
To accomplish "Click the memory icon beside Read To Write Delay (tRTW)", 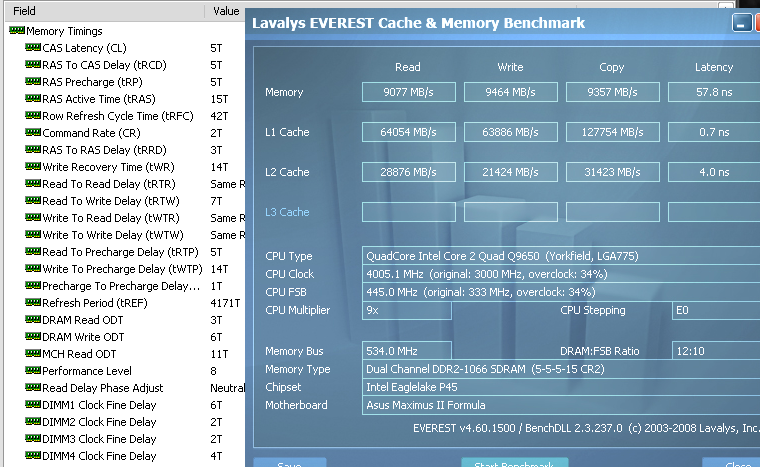I will 33,200.
